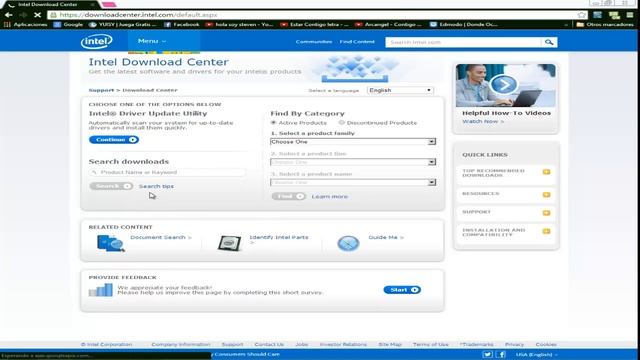Open the Identify Intel Parts link
The width and height of the screenshot is (640, 360).
[279, 237]
